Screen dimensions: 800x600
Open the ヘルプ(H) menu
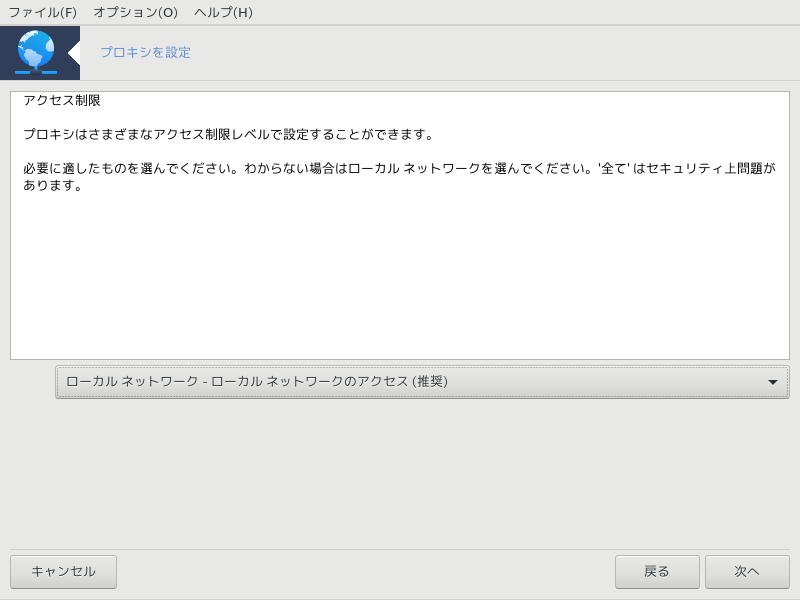223,12
